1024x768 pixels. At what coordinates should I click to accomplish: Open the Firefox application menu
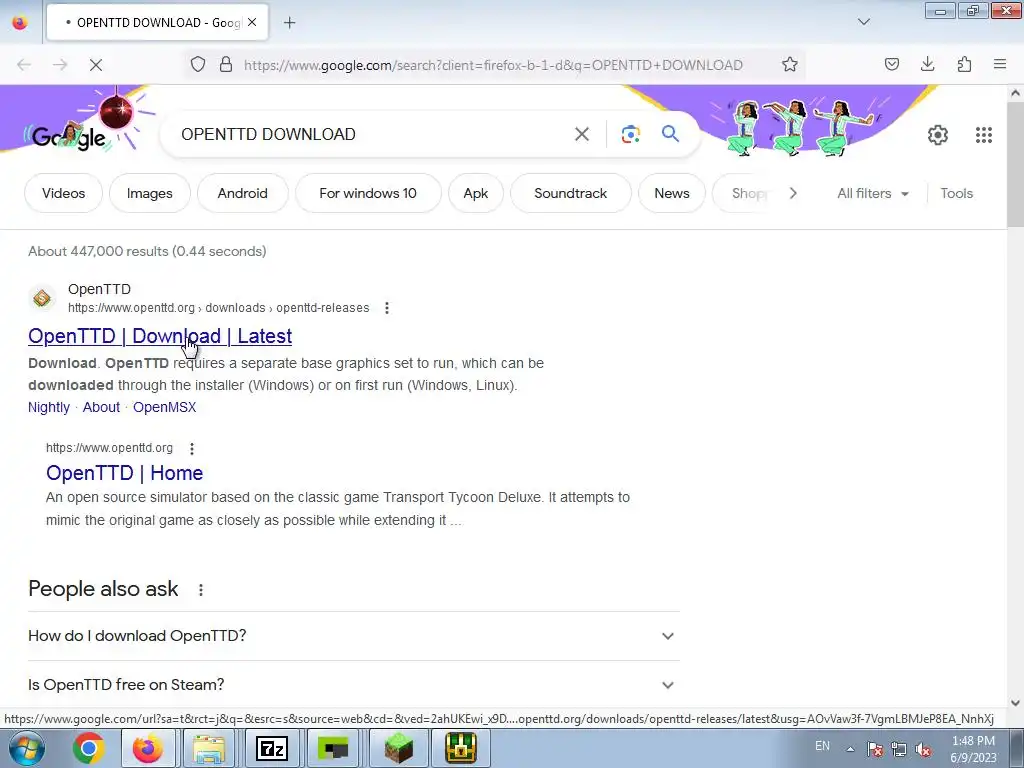1000,64
